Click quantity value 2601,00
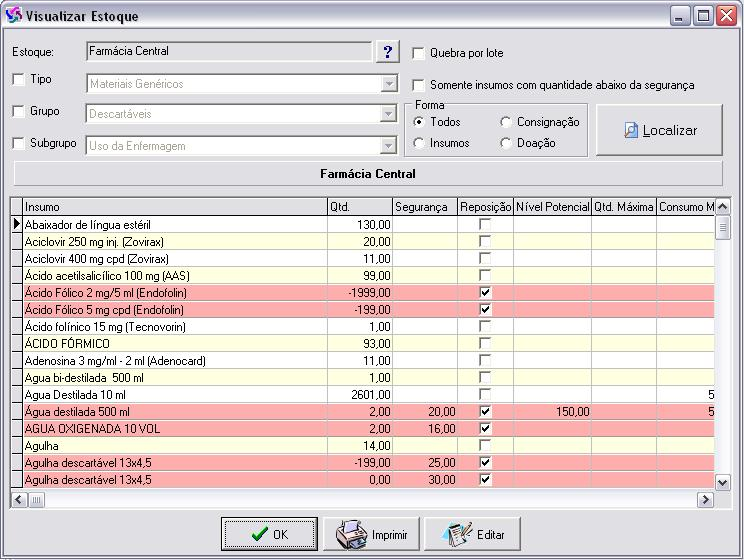 360,395
